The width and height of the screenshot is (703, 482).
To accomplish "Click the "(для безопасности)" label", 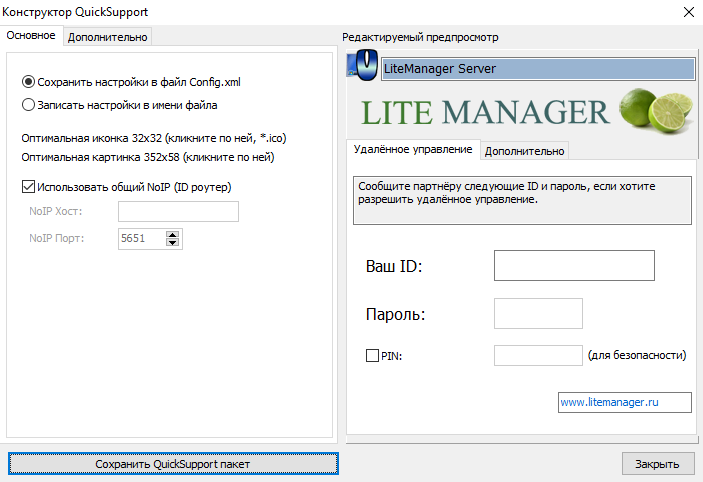I will click(637, 356).
